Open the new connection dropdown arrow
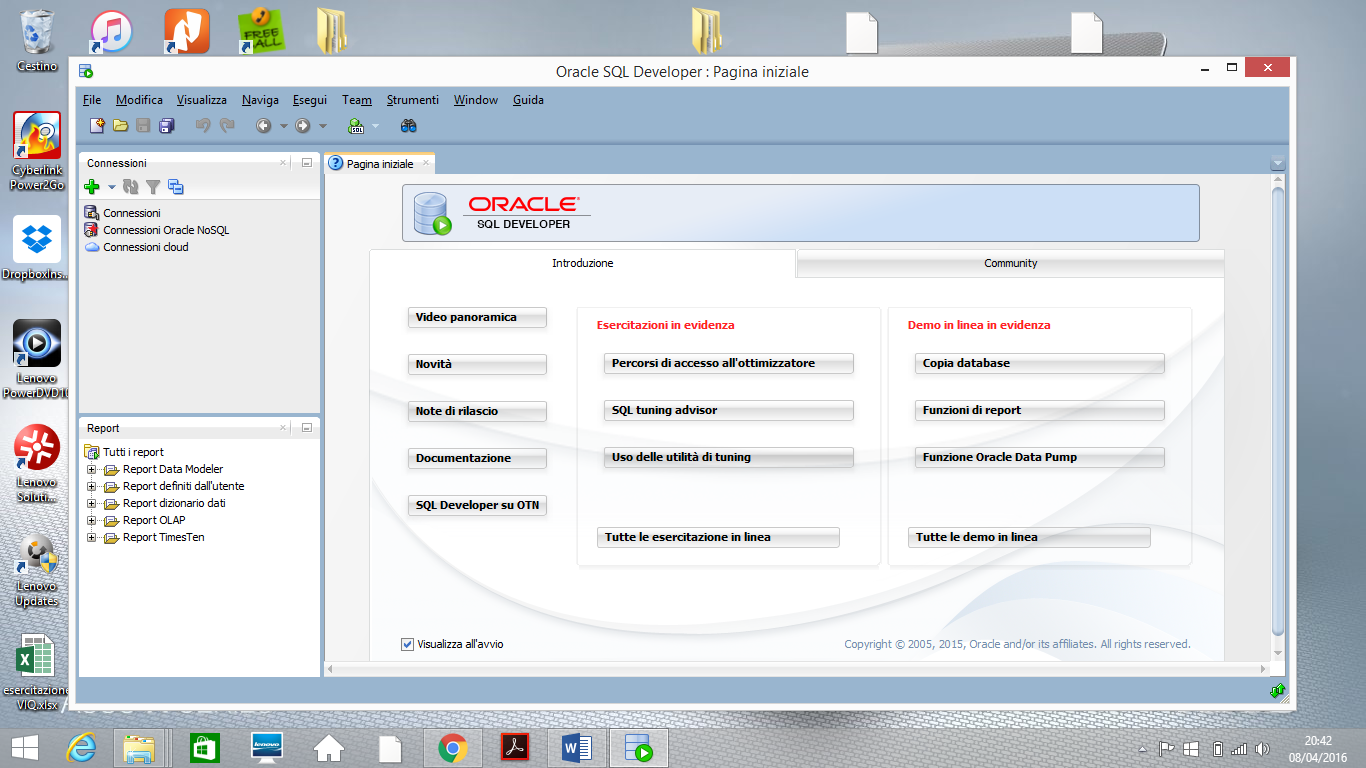The height and width of the screenshot is (768, 1366). (x=112, y=187)
